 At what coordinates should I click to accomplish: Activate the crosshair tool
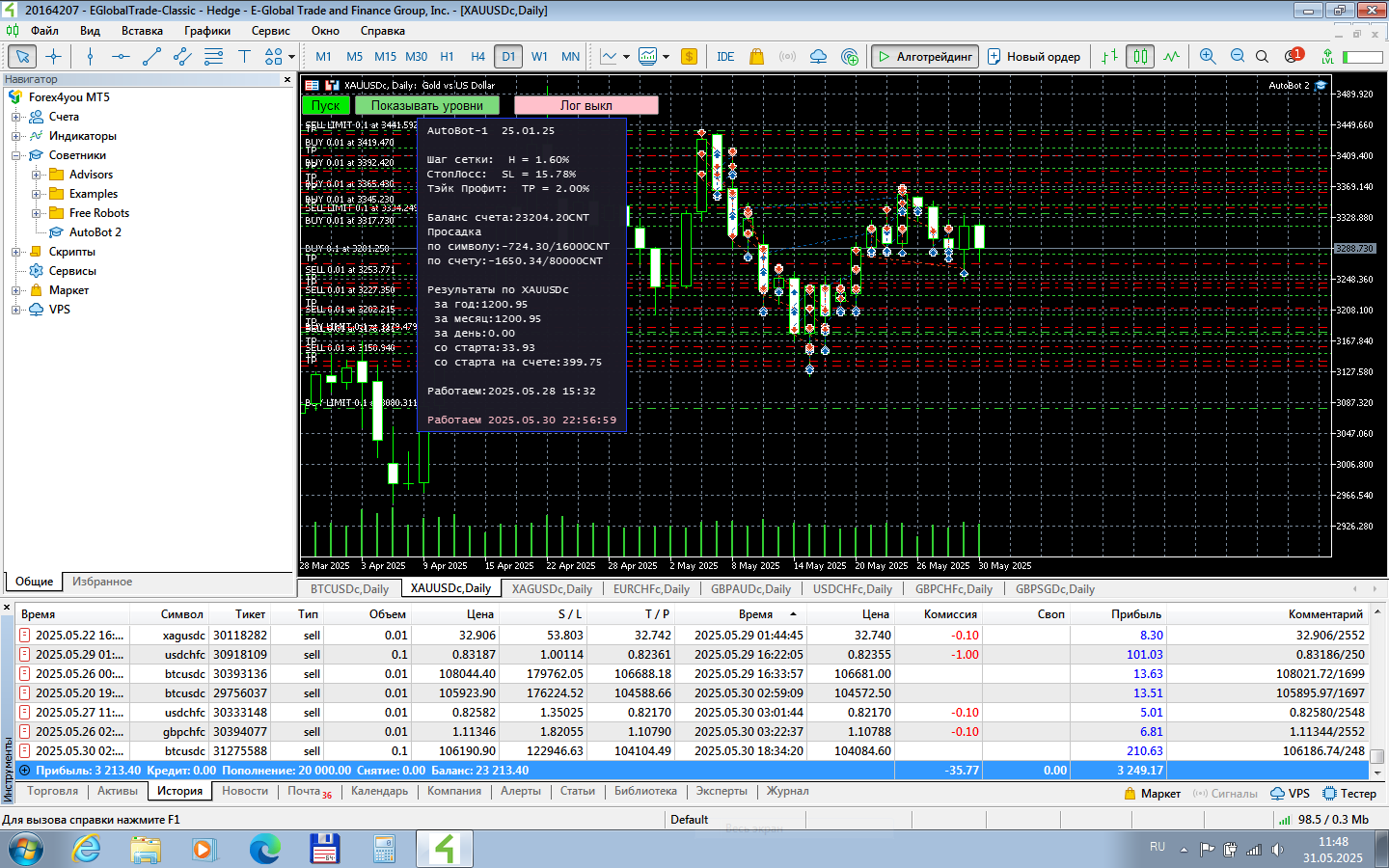(x=53, y=57)
